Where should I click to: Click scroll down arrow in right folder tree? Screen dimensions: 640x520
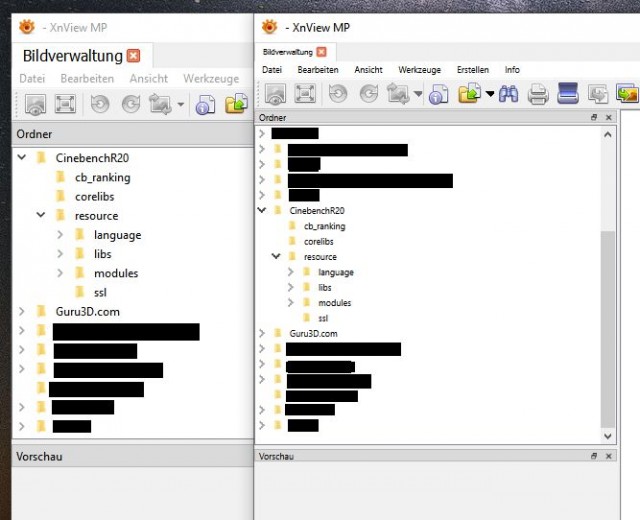607,436
